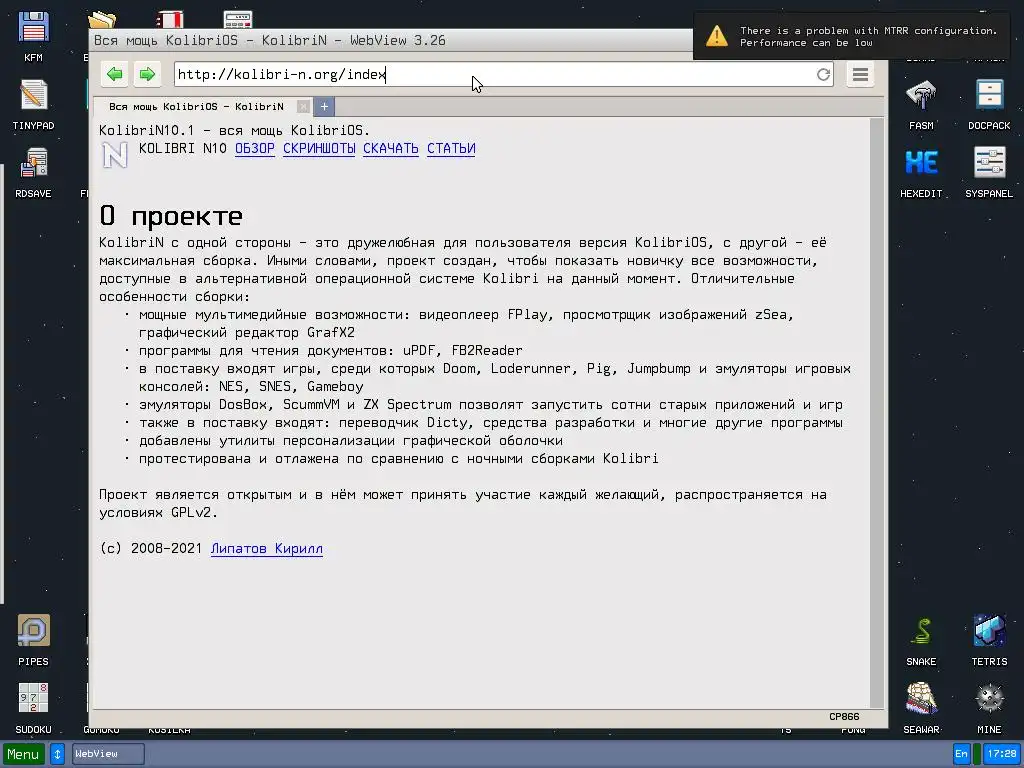The width and height of the screenshot is (1024, 768).
Task: Open the WebView hamburger menu
Action: click(860, 74)
